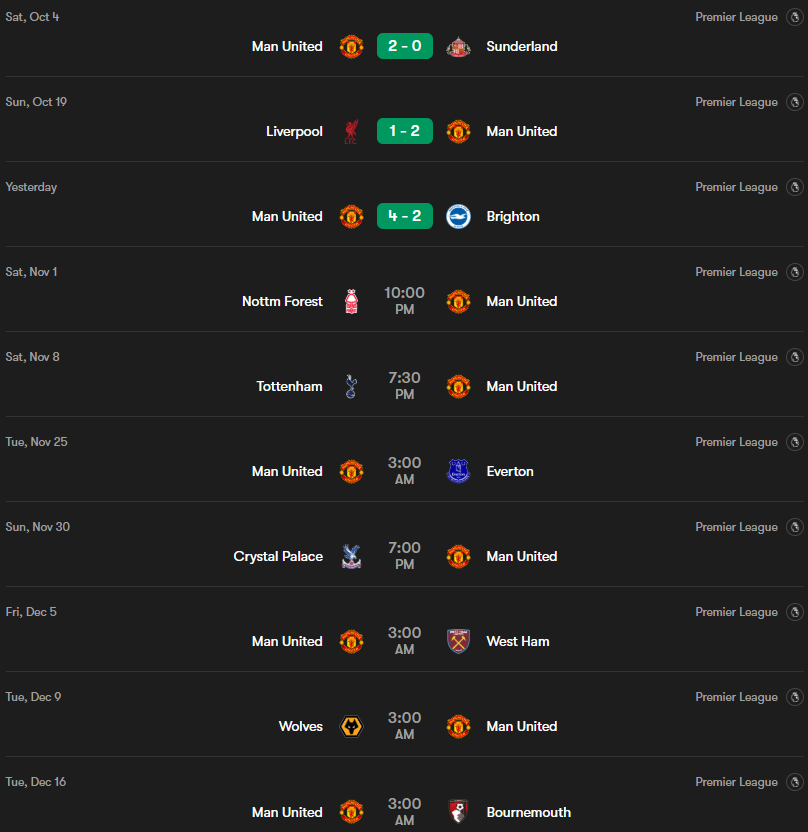Open the 2 - 0 Sunderland match score
The width and height of the screenshot is (808, 832).
405,47
